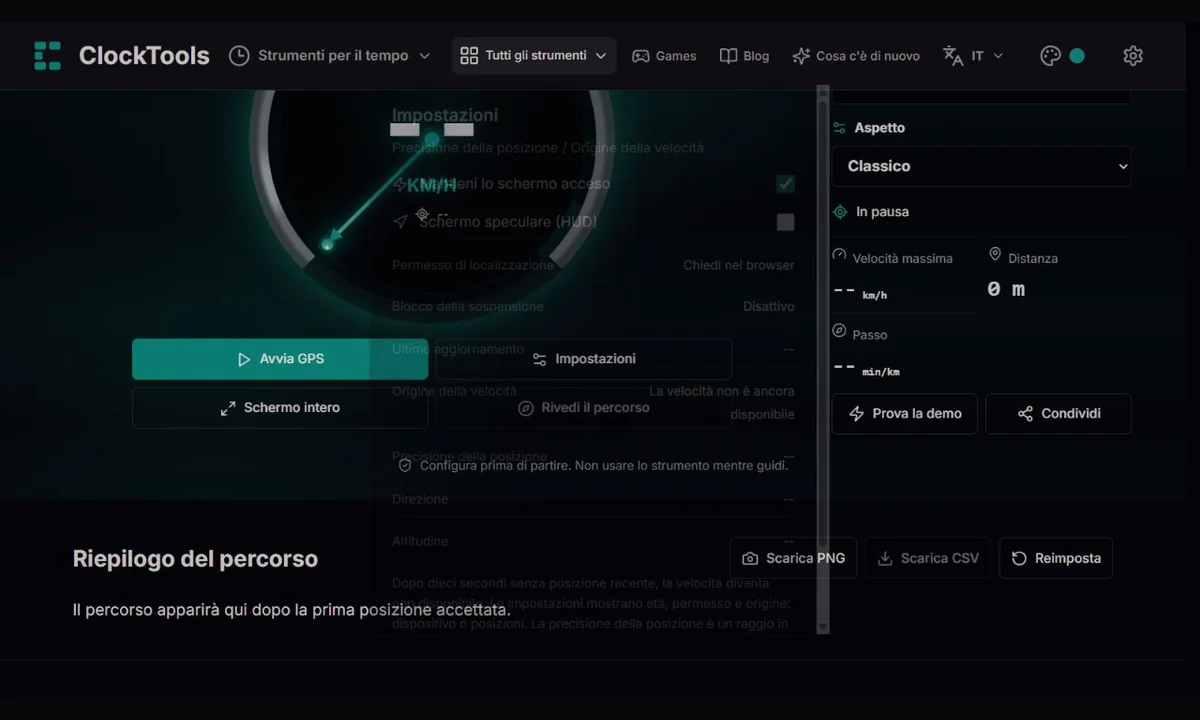1200x720 pixels.
Task: Click the ClockTools logo icon
Action: [x=47, y=56]
